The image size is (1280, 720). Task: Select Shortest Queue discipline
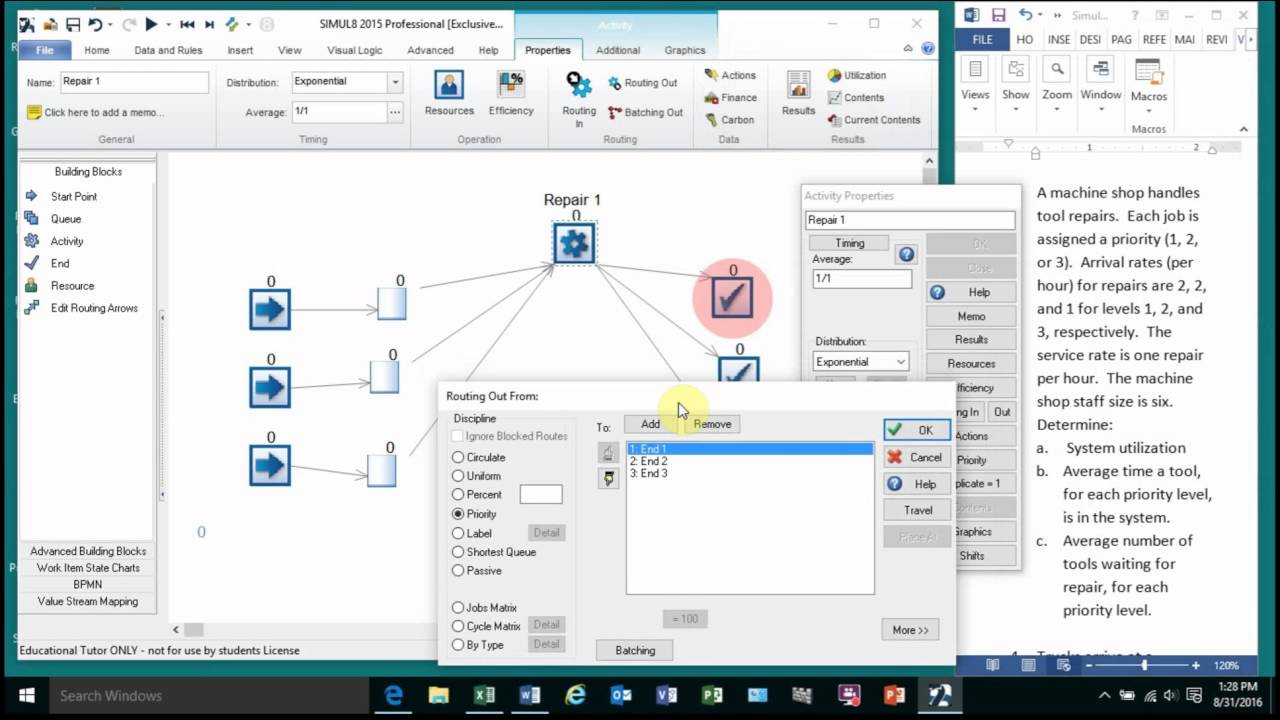458,552
